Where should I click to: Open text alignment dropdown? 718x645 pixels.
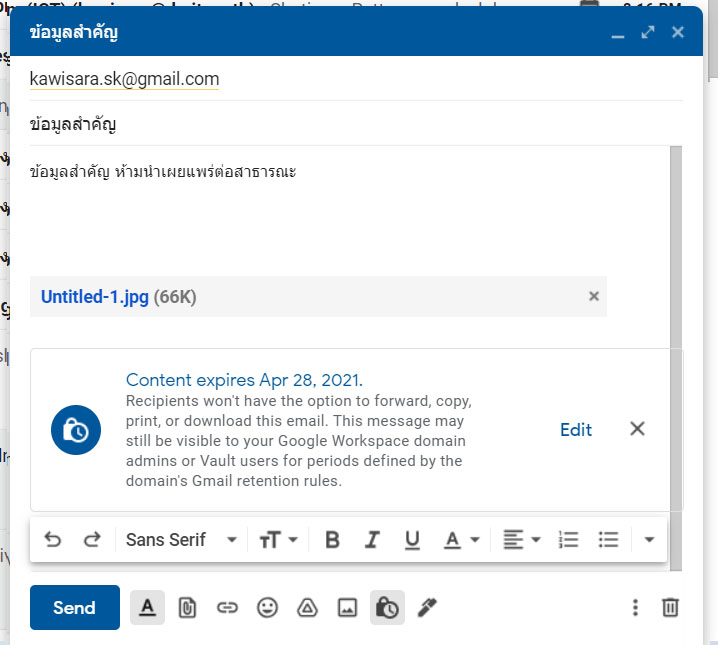click(x=522, y=540)
